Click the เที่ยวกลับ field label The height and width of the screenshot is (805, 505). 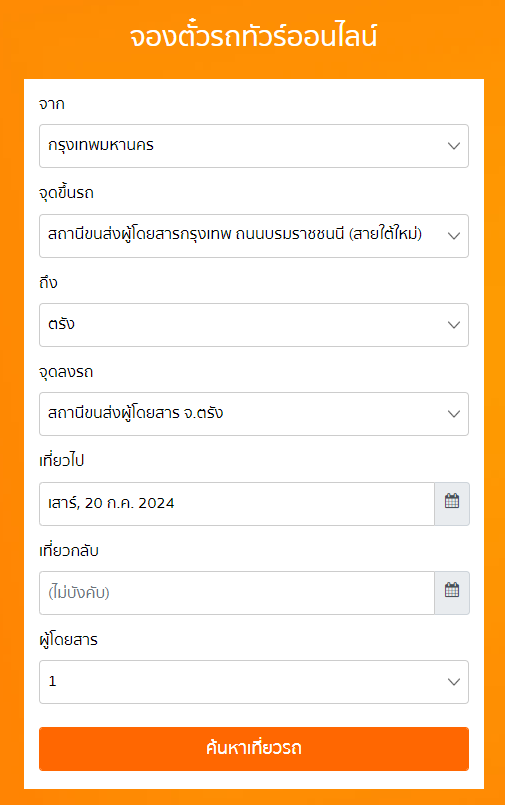(69, 550)
